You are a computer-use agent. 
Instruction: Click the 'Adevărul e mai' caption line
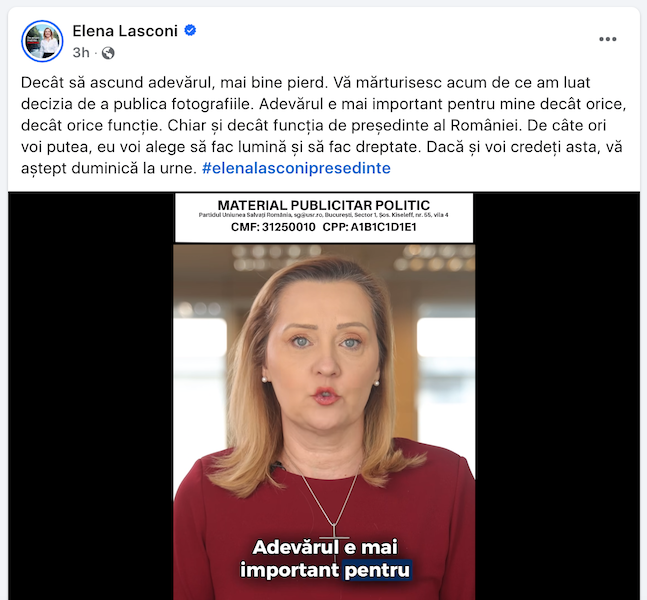pyautogui.click(x=325, y=548)
